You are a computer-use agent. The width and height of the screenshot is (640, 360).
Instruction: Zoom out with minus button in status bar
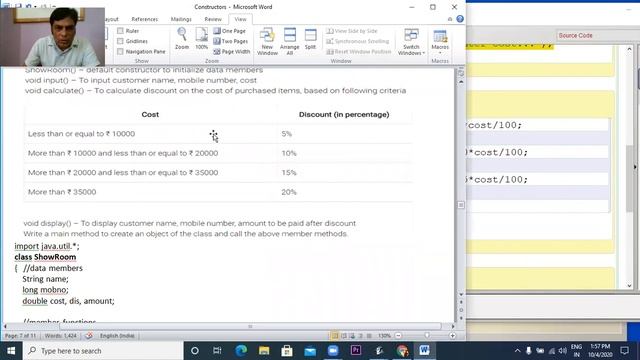tap(398, 336)
